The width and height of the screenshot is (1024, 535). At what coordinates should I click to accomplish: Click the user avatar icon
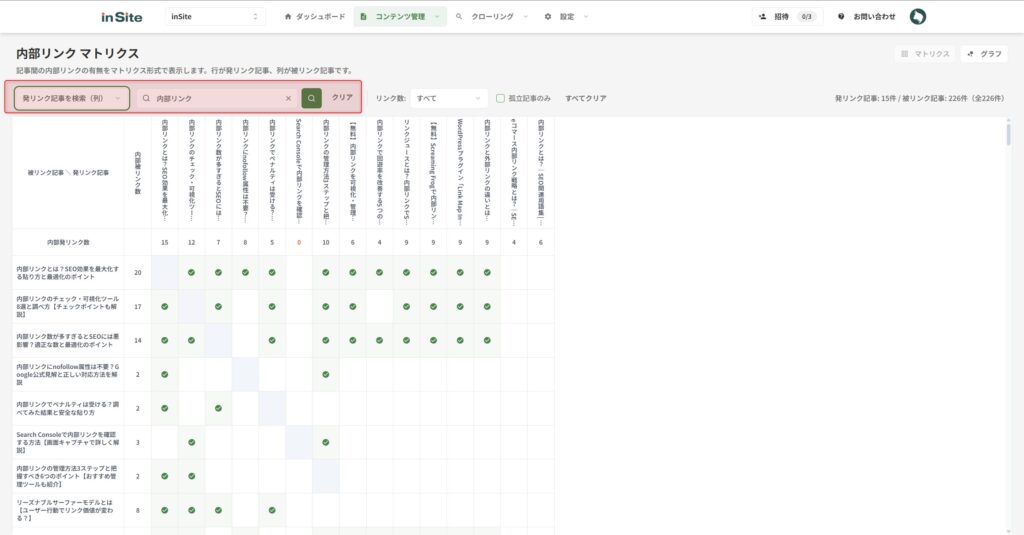pyautogui.click(x=917, y=17)
